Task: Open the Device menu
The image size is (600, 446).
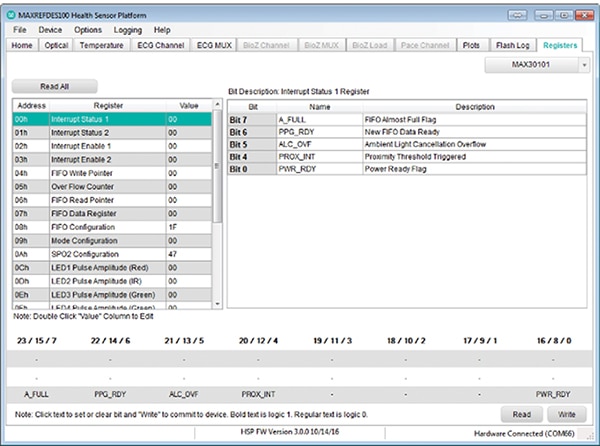Action: tap(50, 30)
